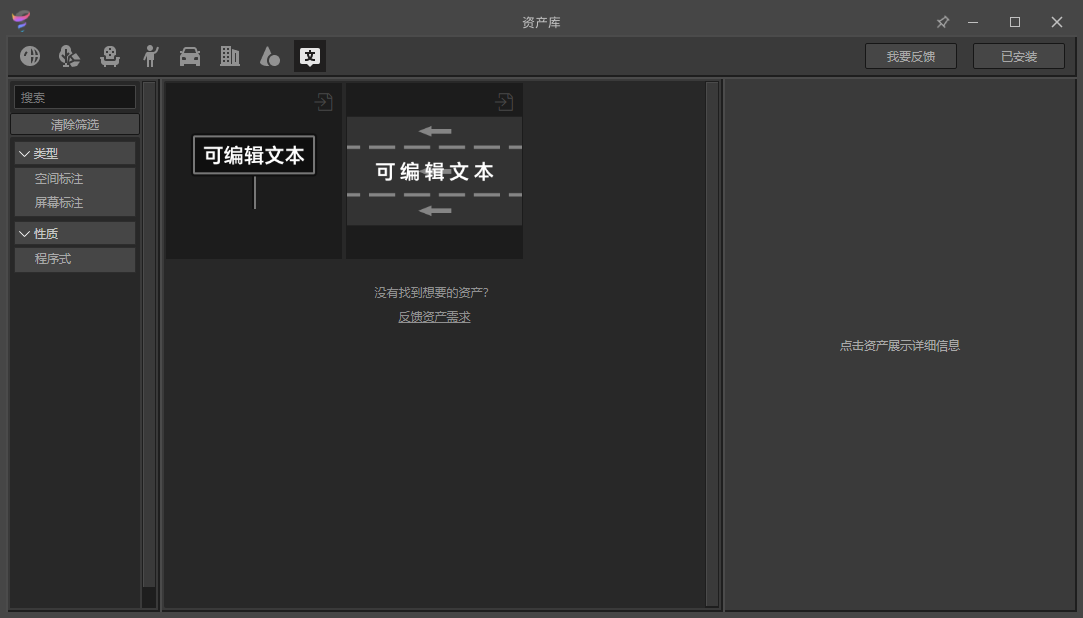1083x618 pixels.
Task: Pin the asset library window
Action: tap(942, 22)
